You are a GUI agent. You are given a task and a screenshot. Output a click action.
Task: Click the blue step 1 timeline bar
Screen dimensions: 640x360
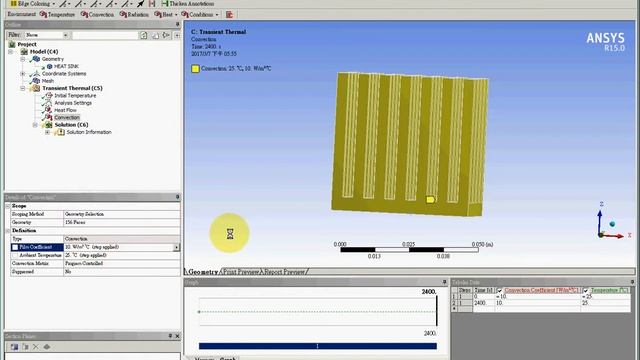pyautogui.click(x=318, y=346)
